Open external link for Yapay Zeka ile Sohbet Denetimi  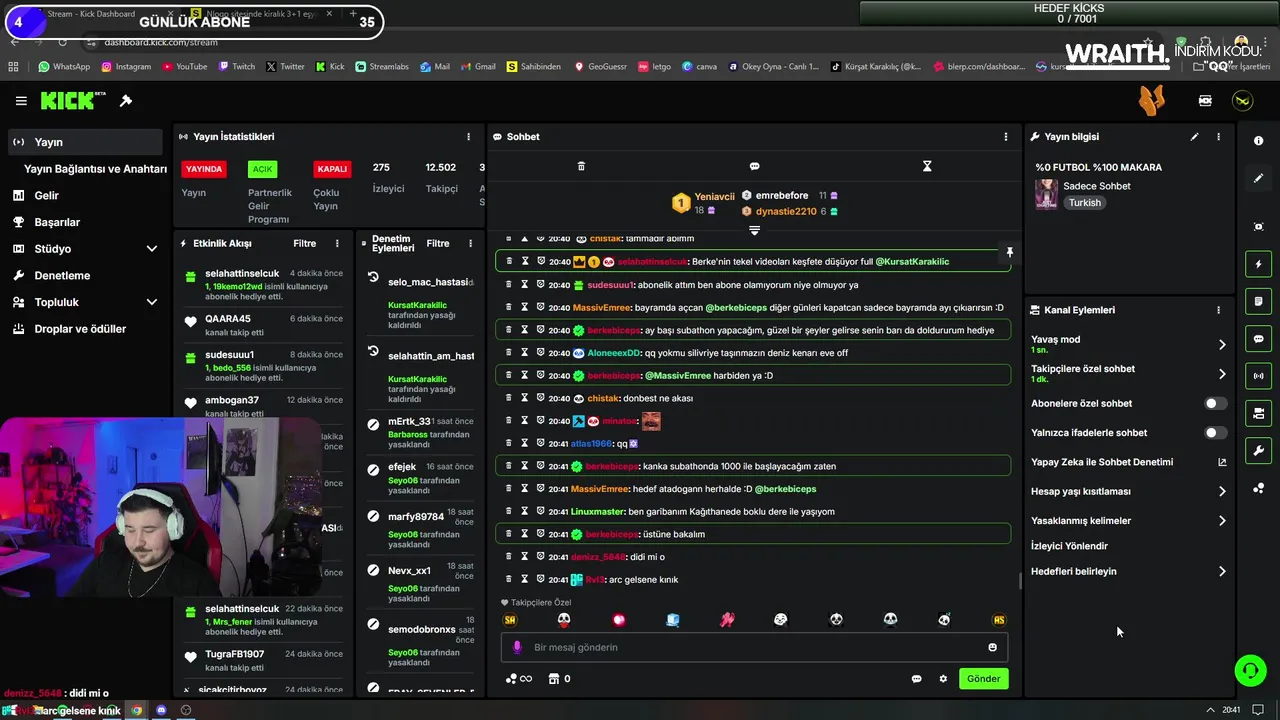(1221, 462)
